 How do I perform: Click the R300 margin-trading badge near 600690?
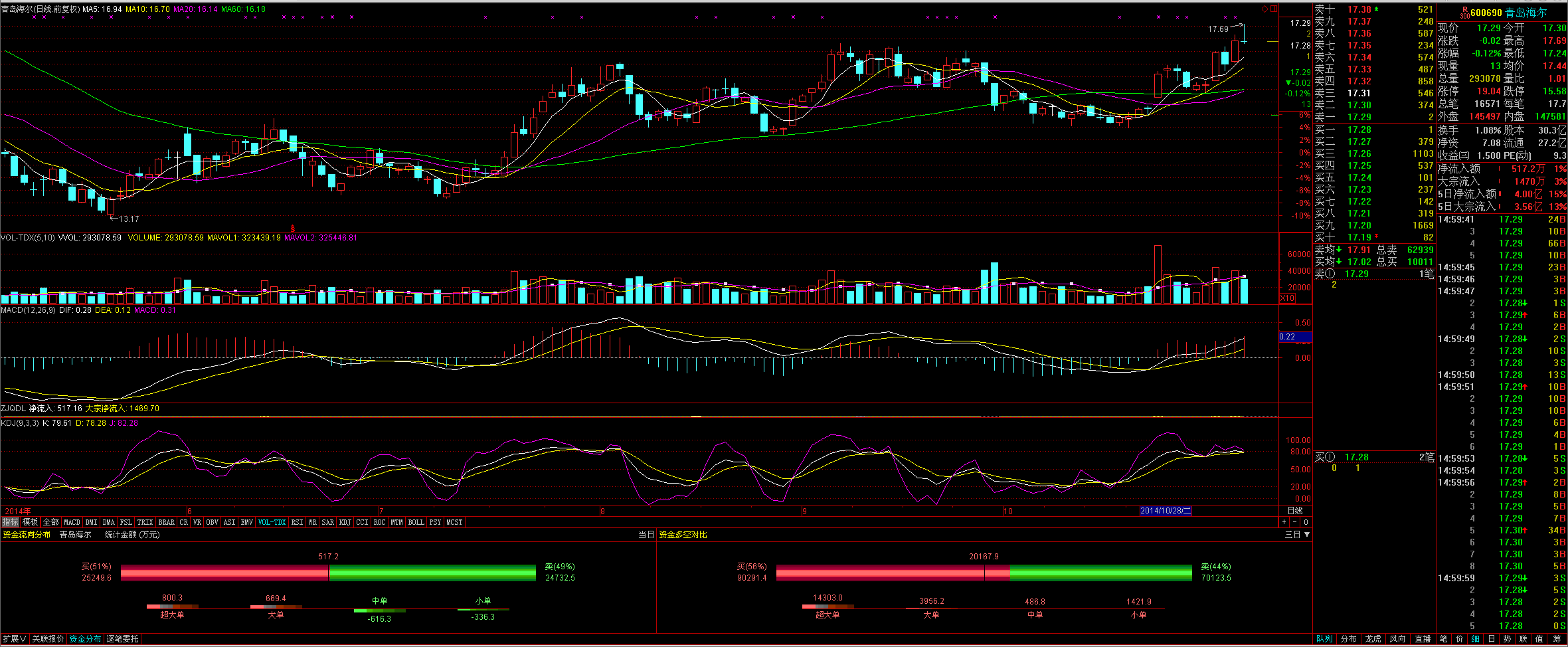(x=1464, y=13)
